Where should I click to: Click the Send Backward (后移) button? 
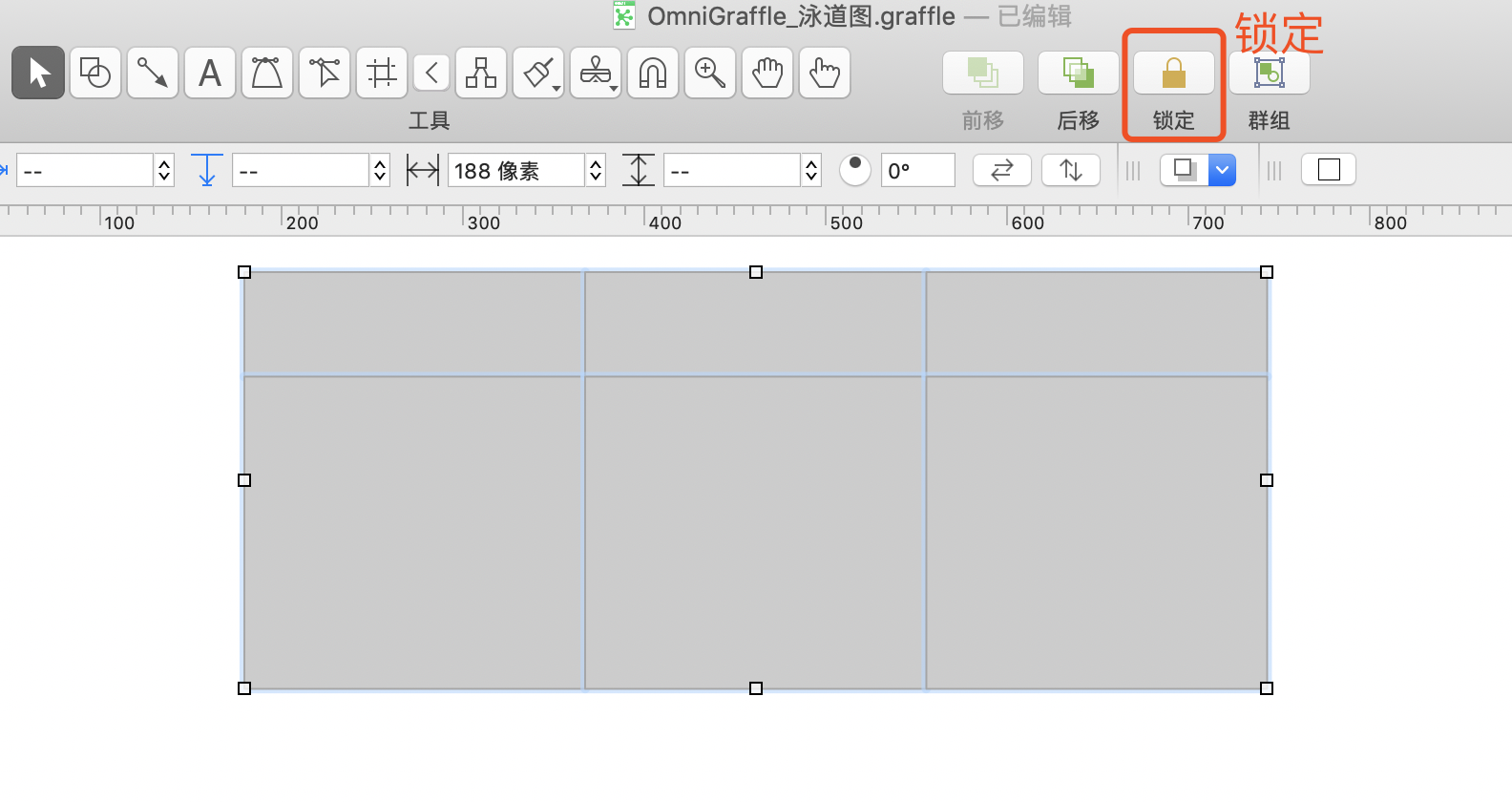tap(1078, 74)
